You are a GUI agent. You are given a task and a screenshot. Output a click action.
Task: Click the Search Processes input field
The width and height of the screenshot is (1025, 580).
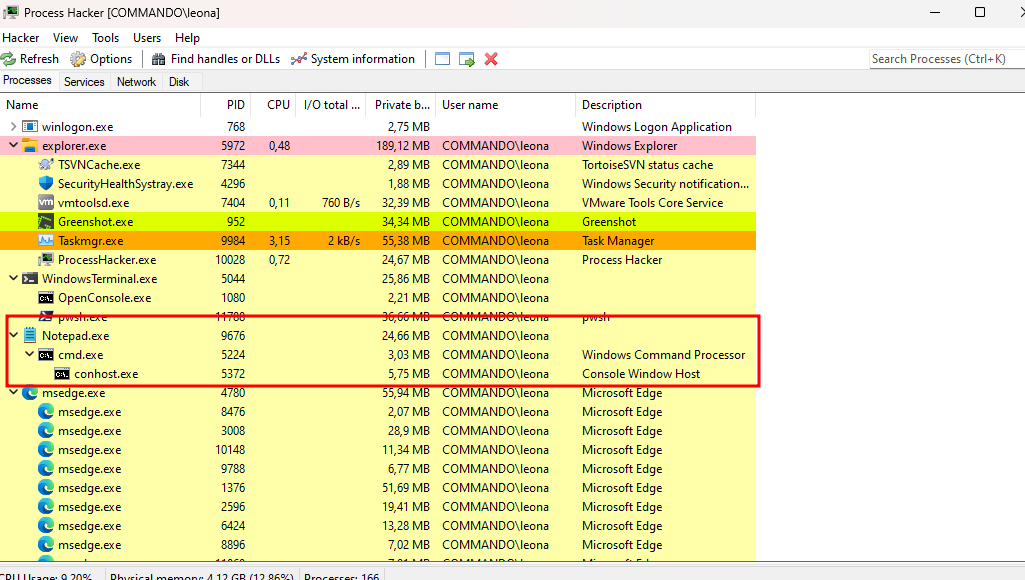coord(945,59)
